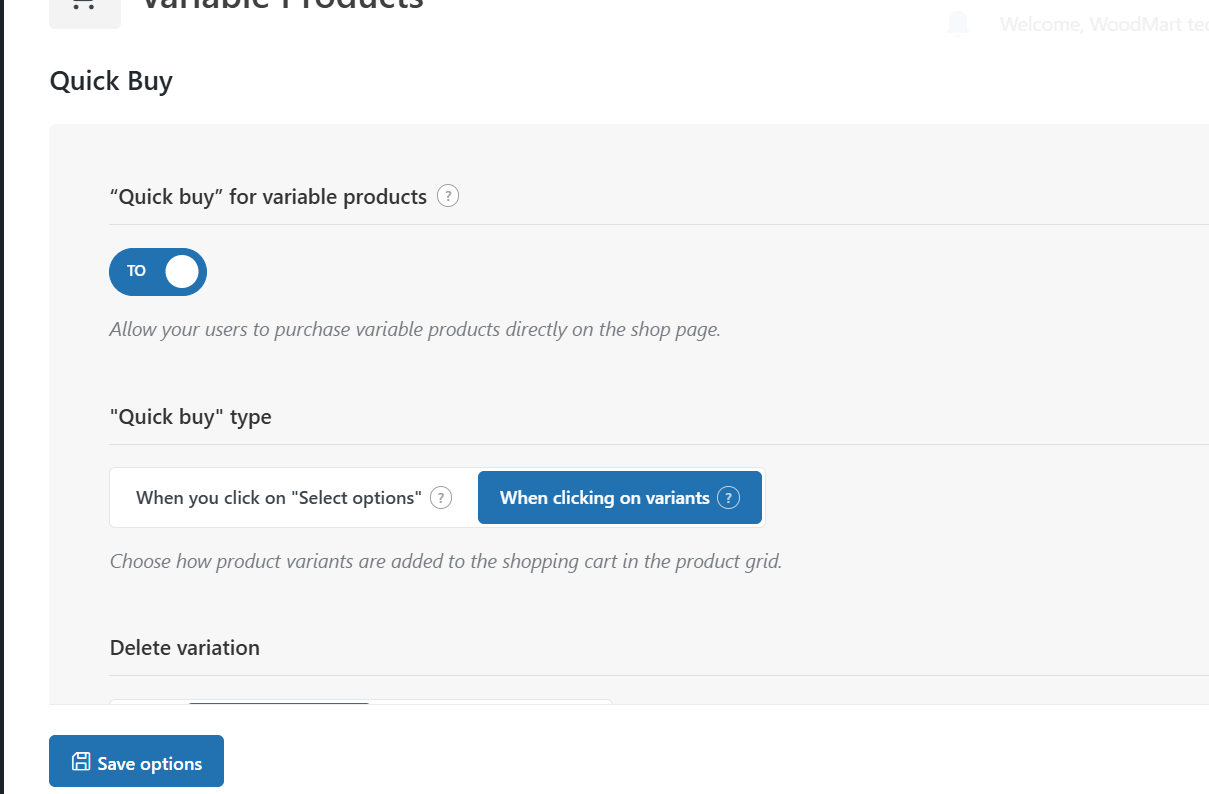Open help tooltip for "When clicking on variants"

[729, 497]
